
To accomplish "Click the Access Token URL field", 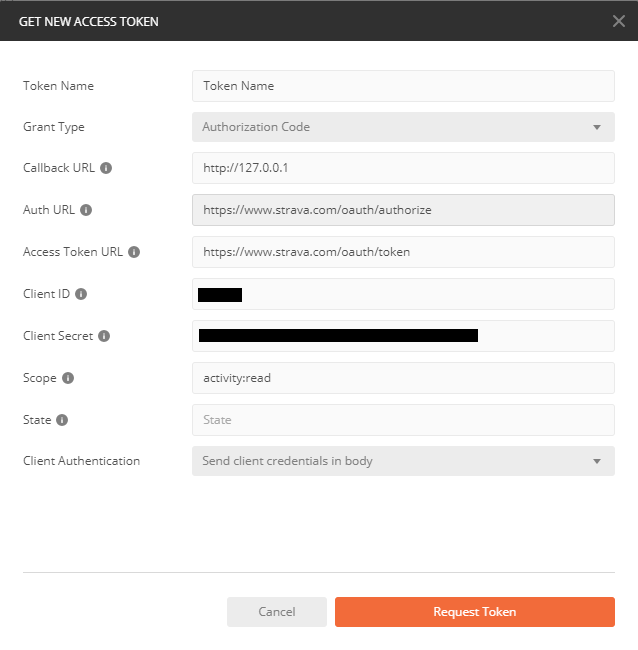I will pos(403,252).
